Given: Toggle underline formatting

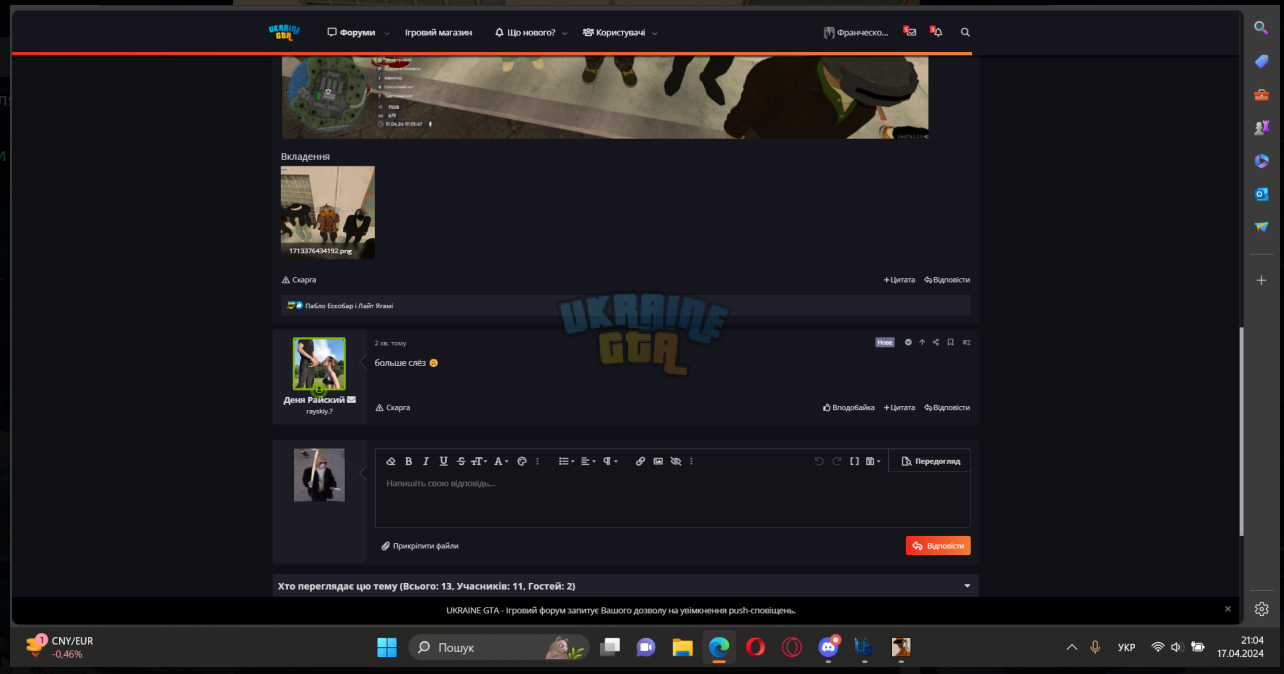Looking at the screenshot, I should [x=443, y=461].
